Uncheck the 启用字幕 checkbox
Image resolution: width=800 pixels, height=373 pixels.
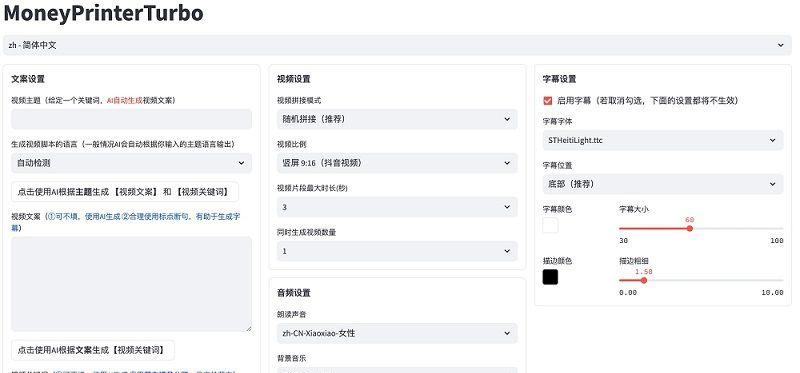click(547, 101)
